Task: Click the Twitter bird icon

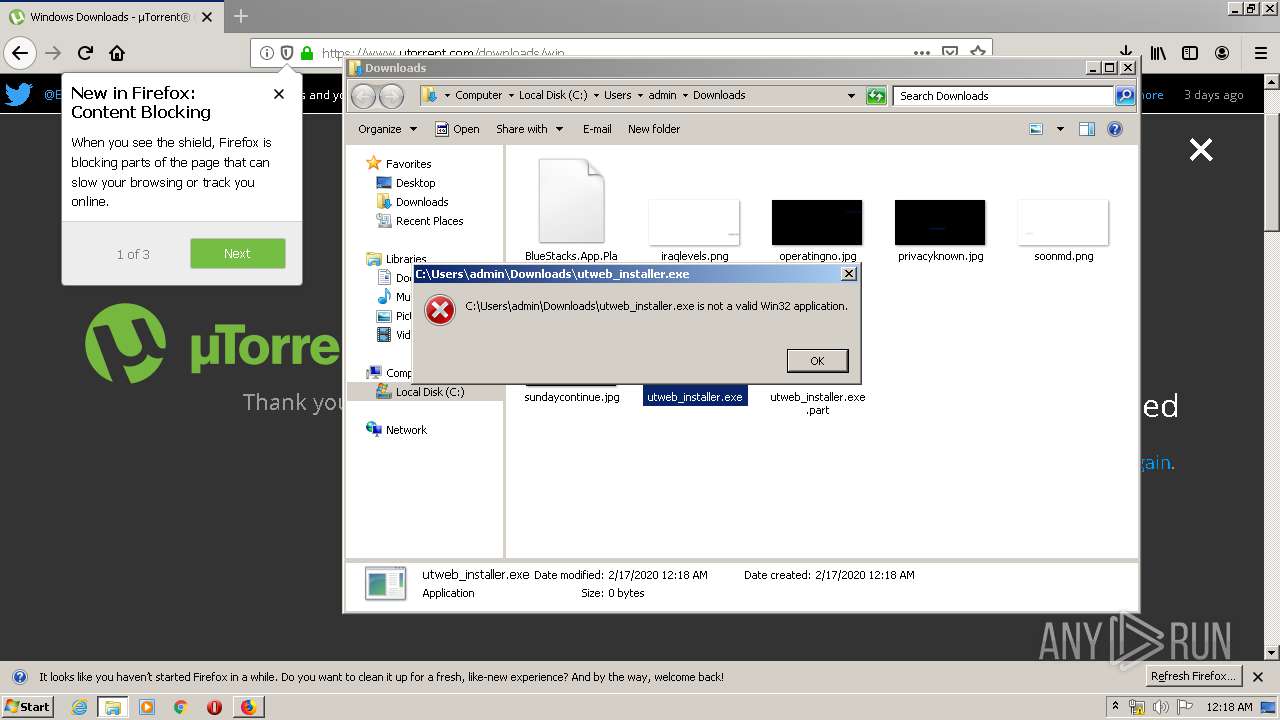Action: point(18,95)
